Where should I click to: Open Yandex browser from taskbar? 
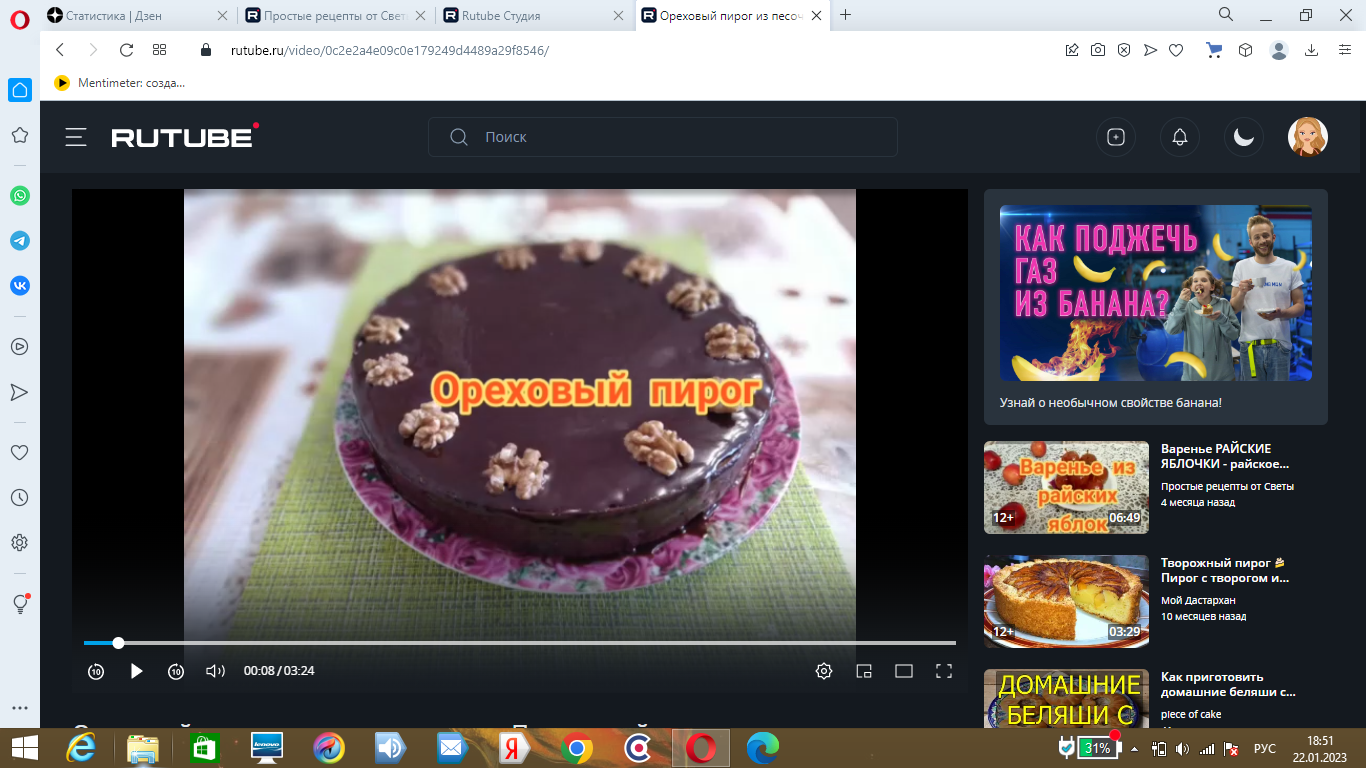click(x=514, y=747)
